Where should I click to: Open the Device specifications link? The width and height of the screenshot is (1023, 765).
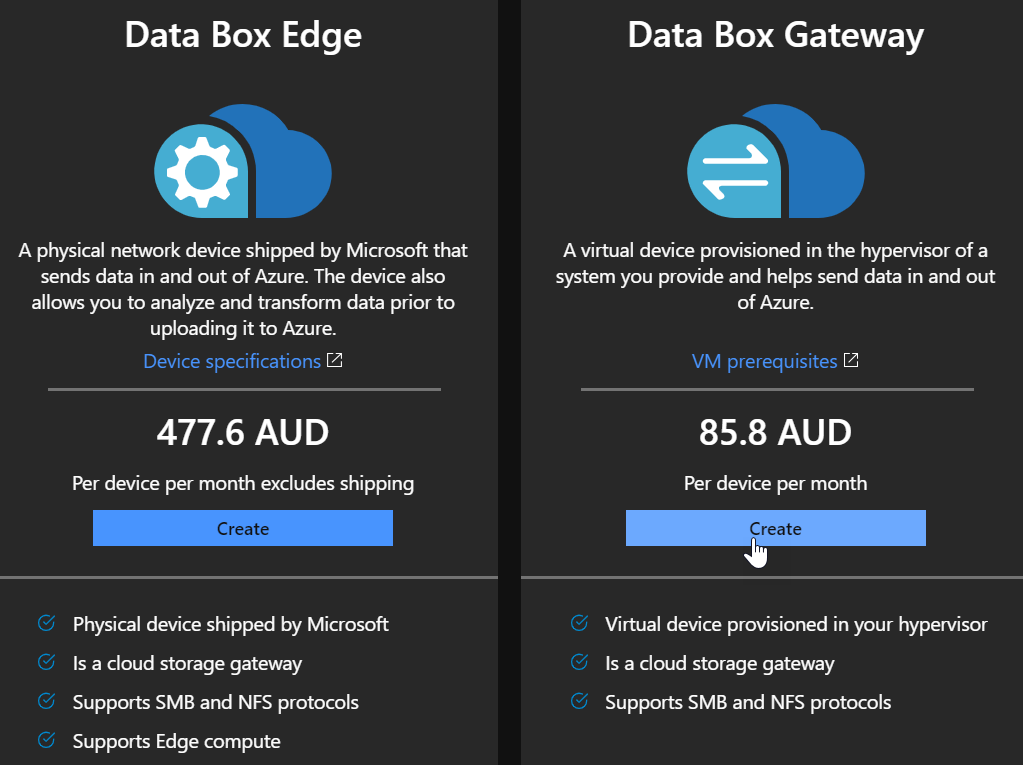[232, 361]
